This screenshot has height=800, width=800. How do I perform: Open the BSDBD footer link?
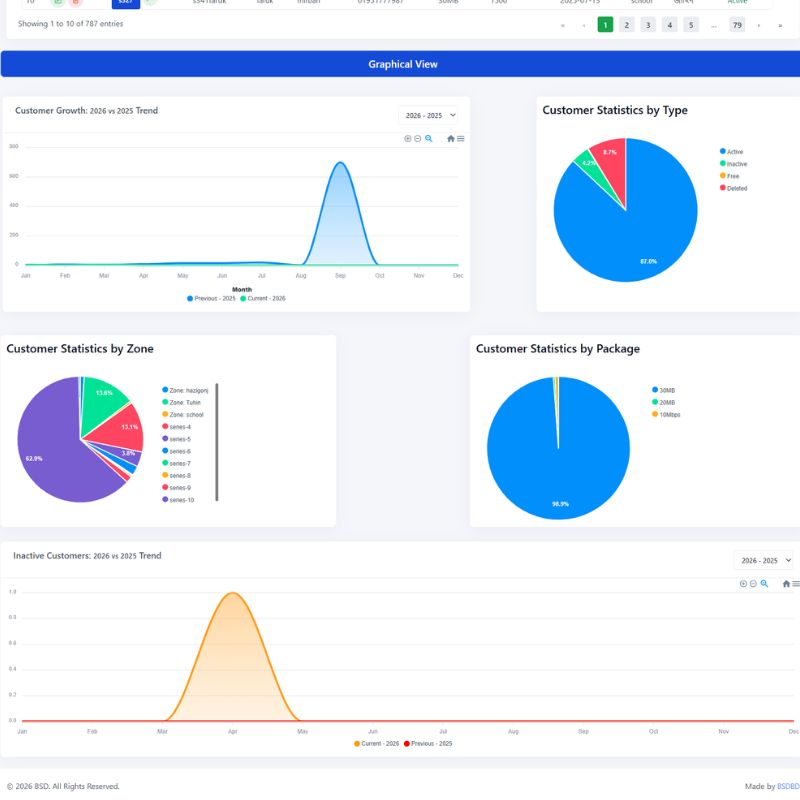(x=788, y=787)
